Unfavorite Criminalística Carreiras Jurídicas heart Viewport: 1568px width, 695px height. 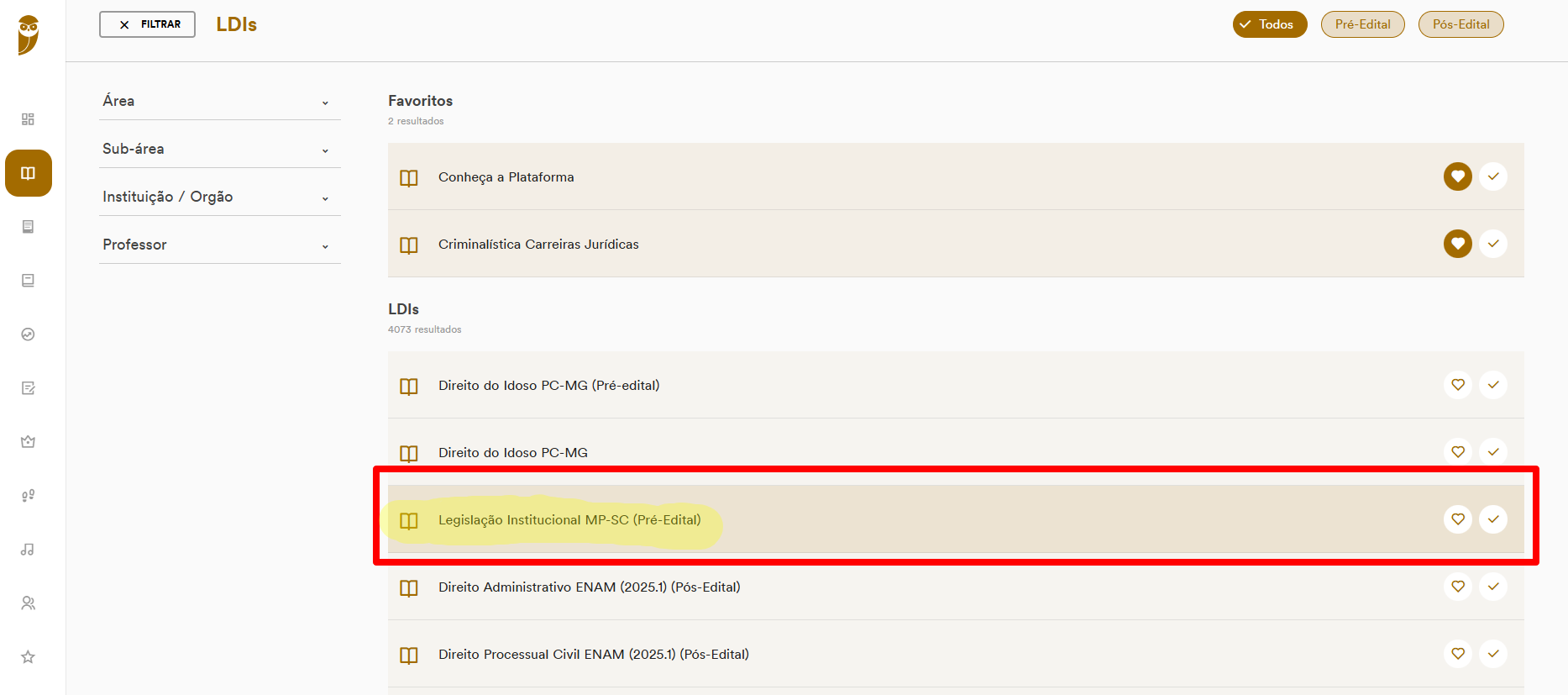click(x=1458, y=244)
